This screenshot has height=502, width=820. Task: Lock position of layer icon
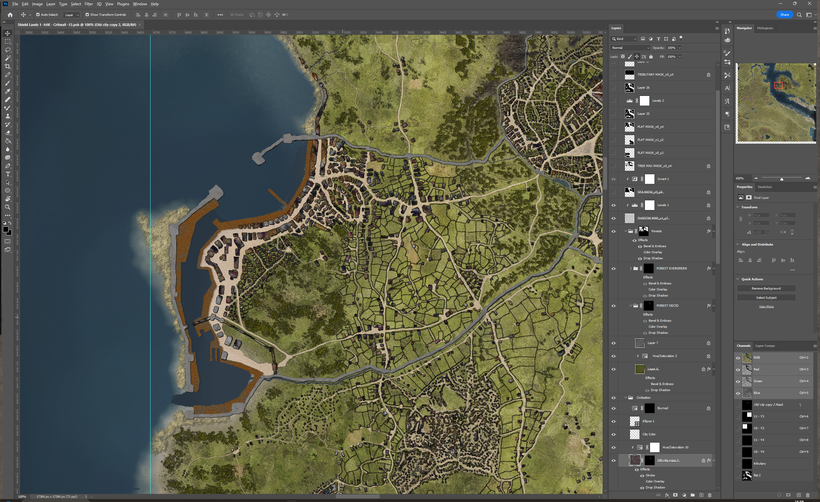[636, 56]
